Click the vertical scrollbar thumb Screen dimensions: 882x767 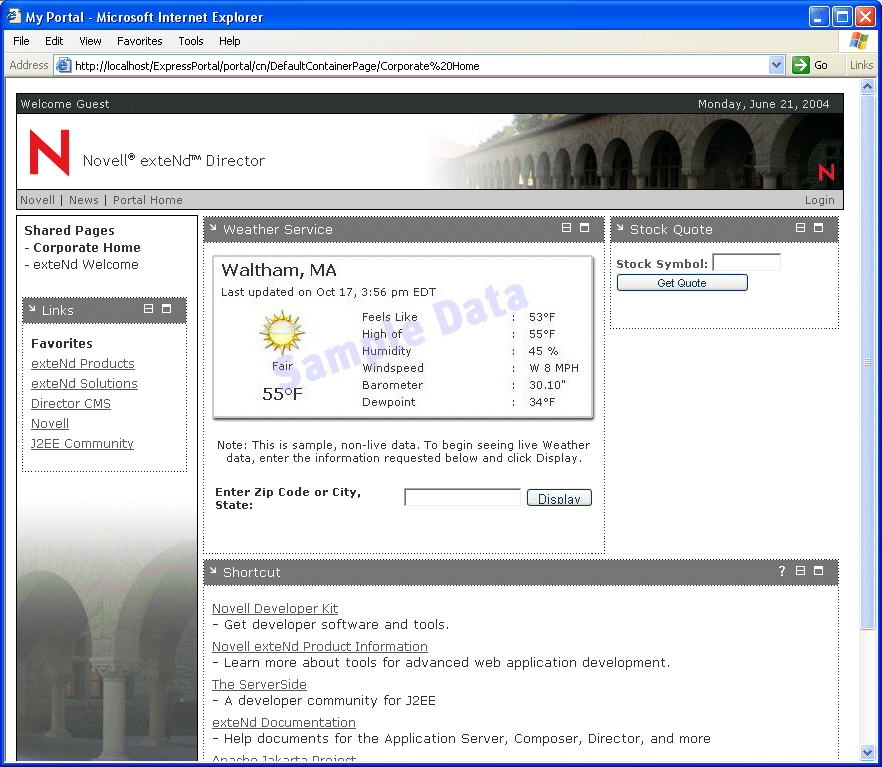[x=867, y=362]
